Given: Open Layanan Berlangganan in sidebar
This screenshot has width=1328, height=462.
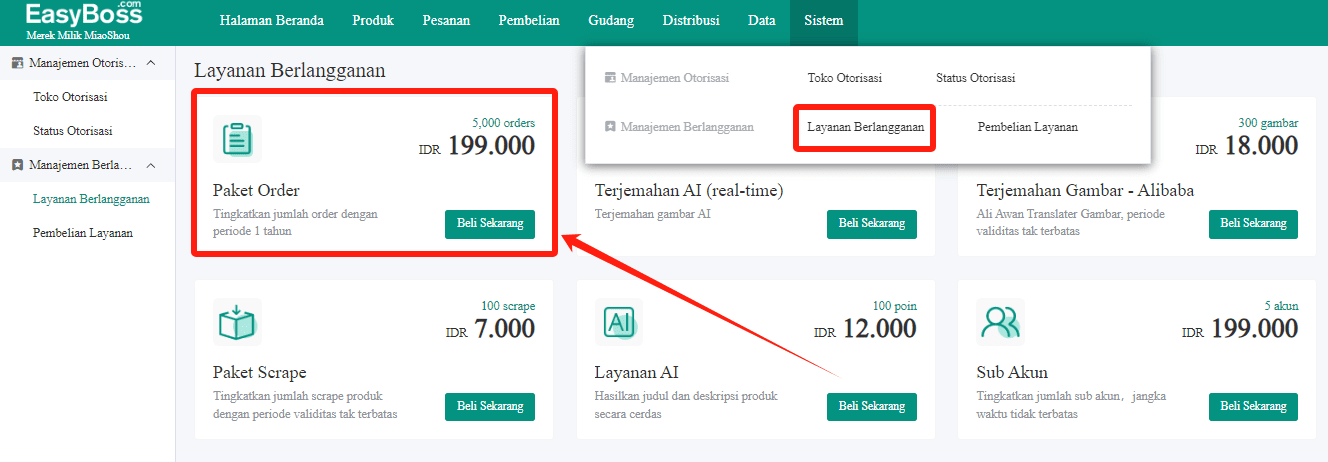Looking at the screenshot, I should pos(91,199).
